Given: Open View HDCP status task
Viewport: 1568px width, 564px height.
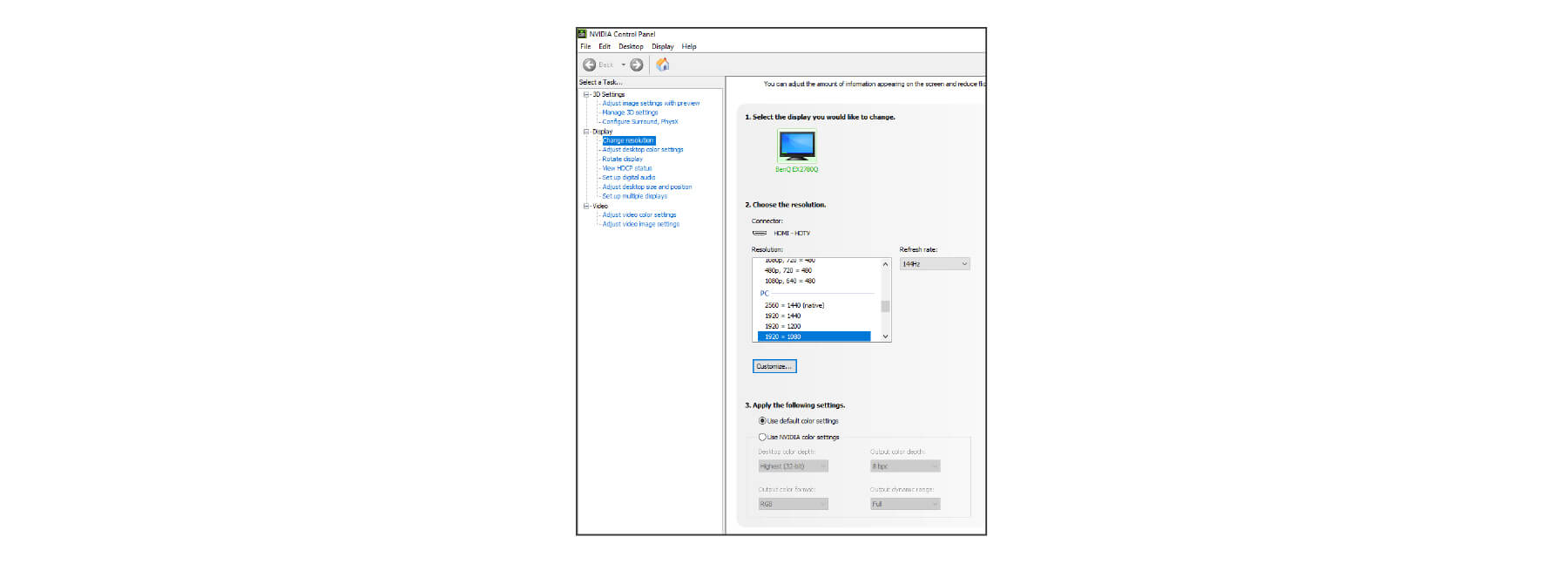Looking at the screenshot, I should (x=627, y=168).
